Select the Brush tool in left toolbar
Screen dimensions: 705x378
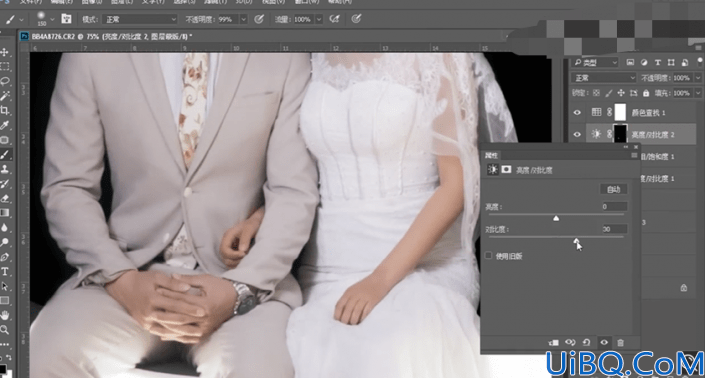(x=4, y=155)
